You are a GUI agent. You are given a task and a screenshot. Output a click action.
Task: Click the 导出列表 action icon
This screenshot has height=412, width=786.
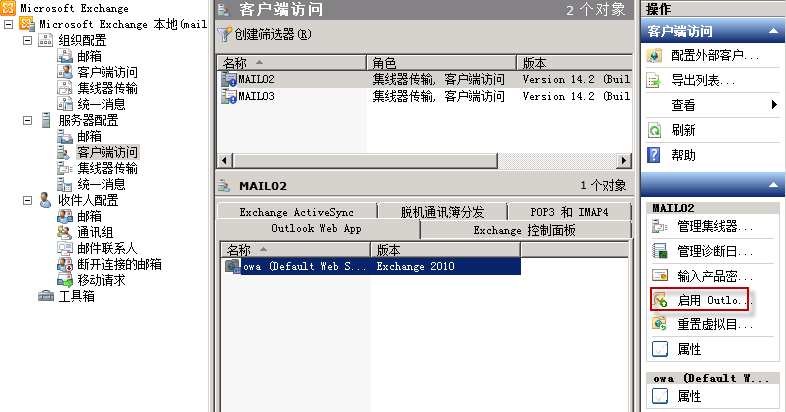(654, 80)
